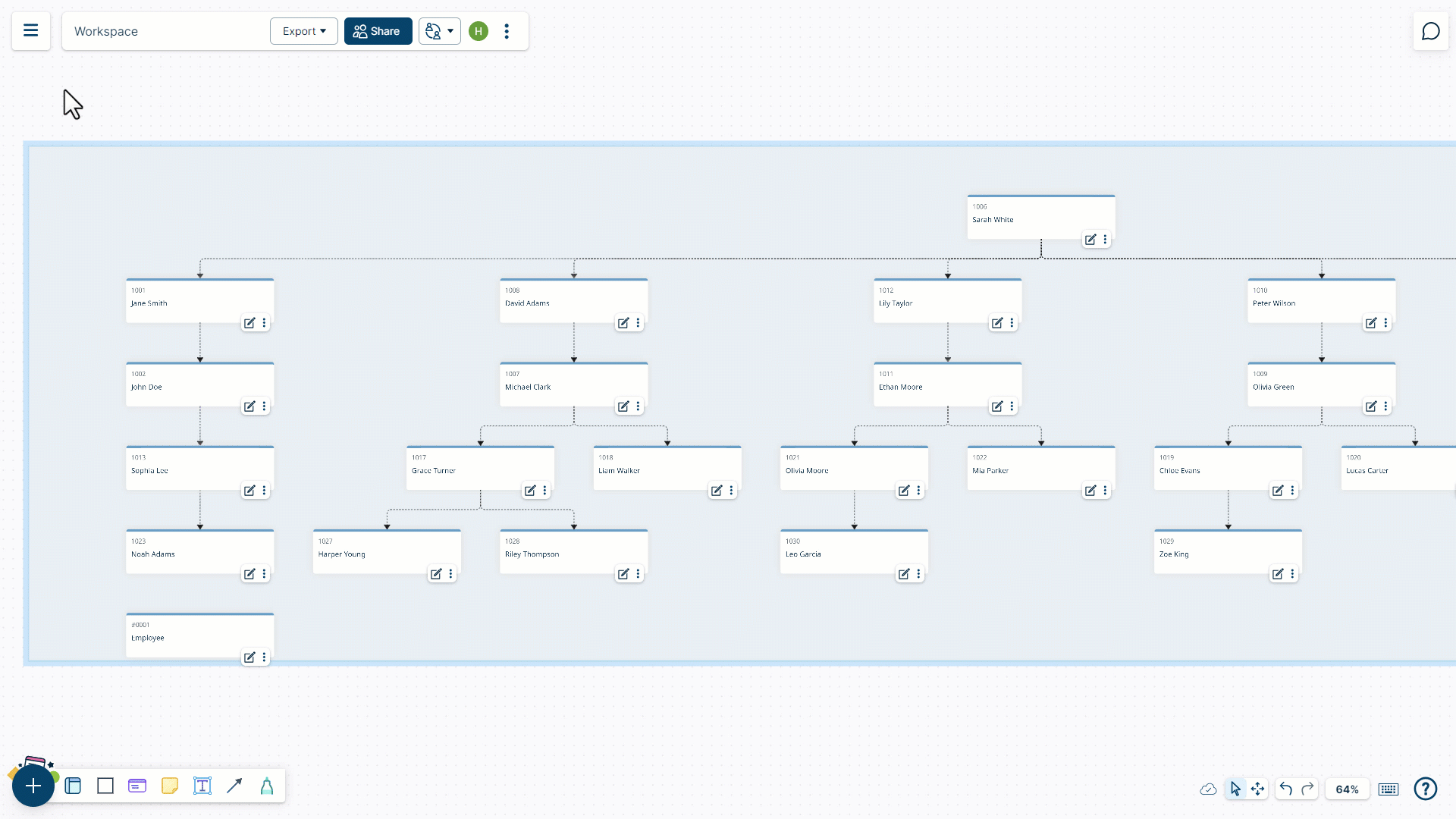The height and width of the screenshot is (819, 1456).
Task: Open the keyboard shortcuts panel
Action: [x=1389, y=789]
